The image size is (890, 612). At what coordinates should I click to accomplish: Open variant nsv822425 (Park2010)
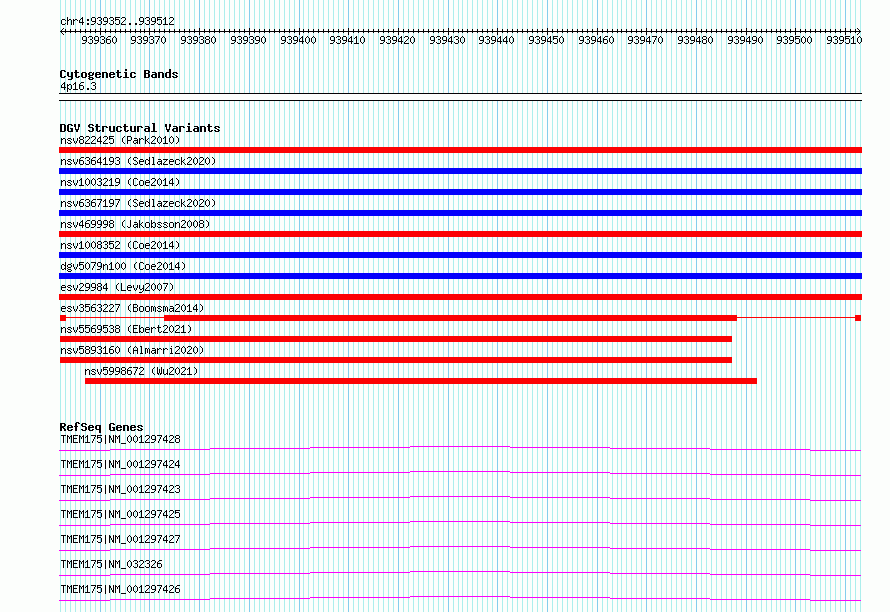(x=120, y=140)
